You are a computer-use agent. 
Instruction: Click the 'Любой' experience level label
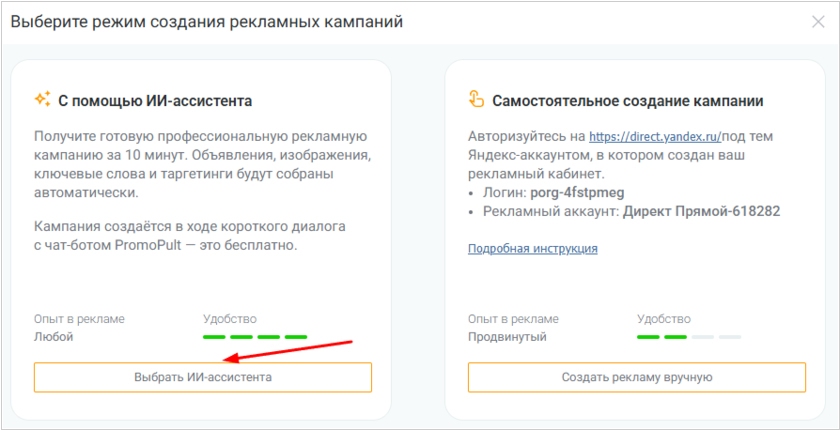coord(53,337)
